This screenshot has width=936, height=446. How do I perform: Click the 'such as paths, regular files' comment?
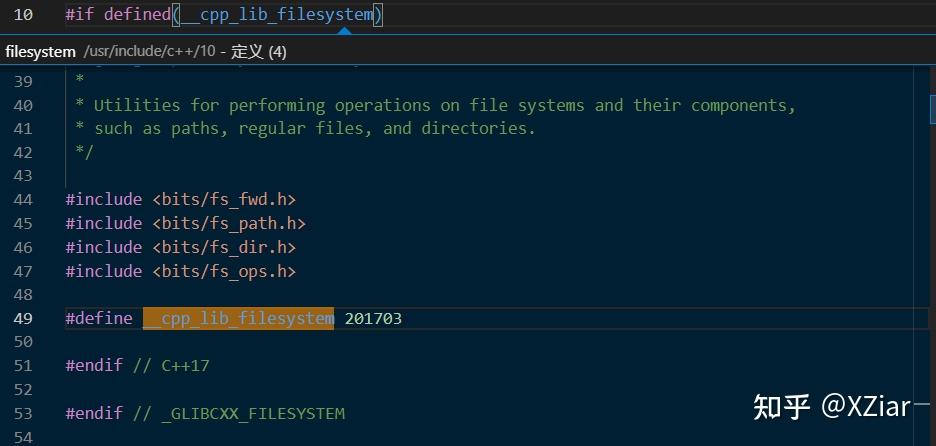(314, 128)
